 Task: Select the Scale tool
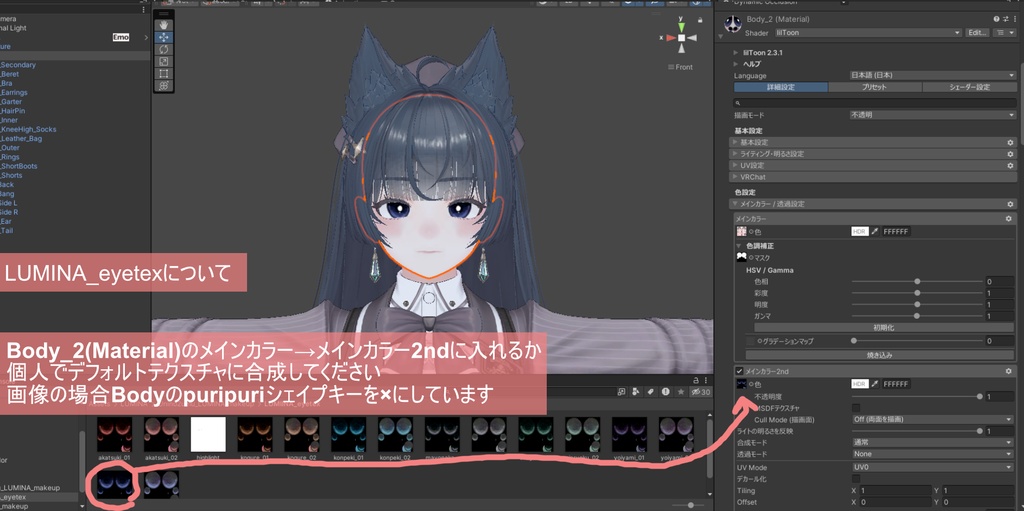164,61
